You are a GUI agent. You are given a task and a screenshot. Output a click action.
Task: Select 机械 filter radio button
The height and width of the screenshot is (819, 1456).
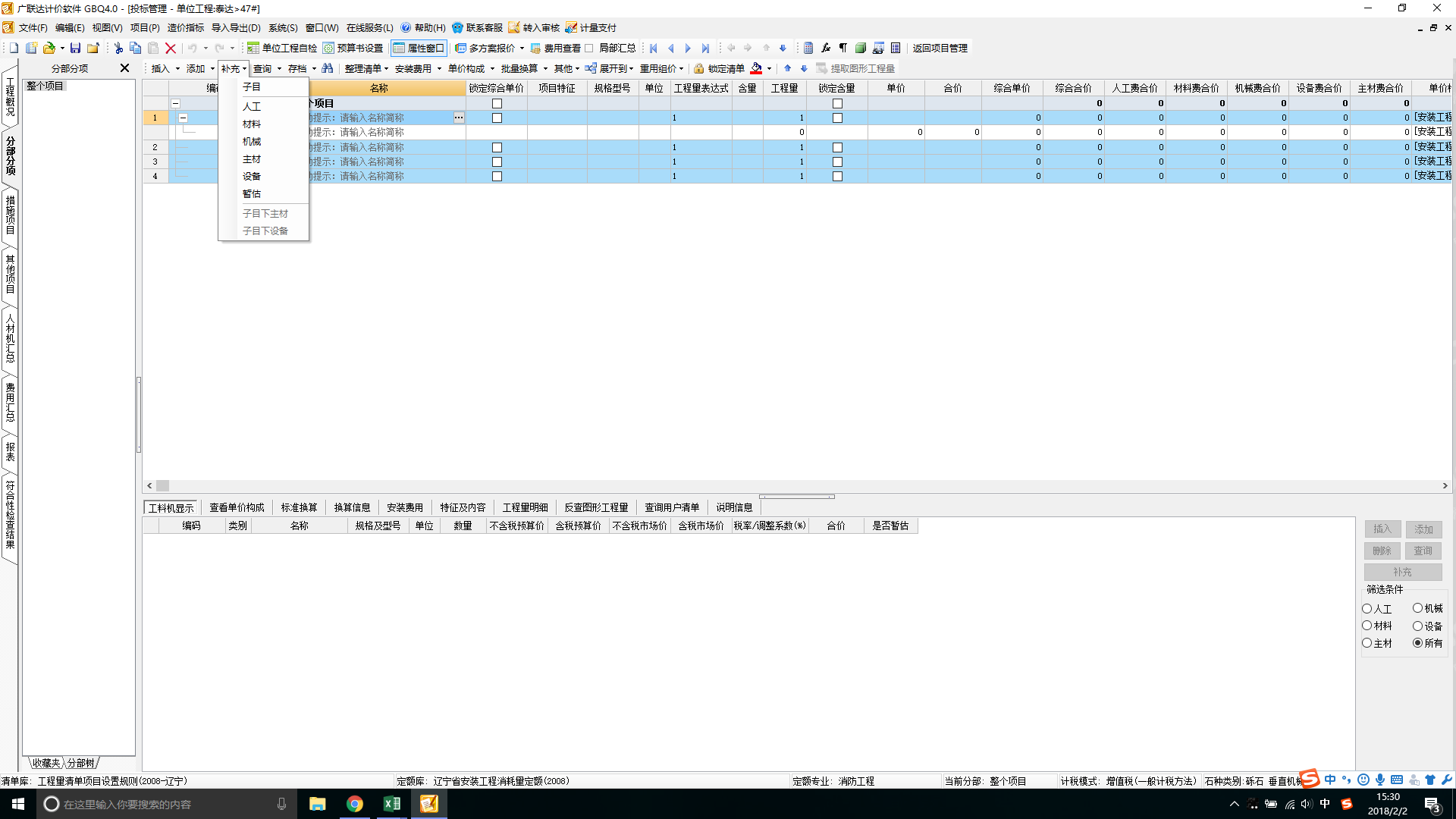tap(1417, 608)
